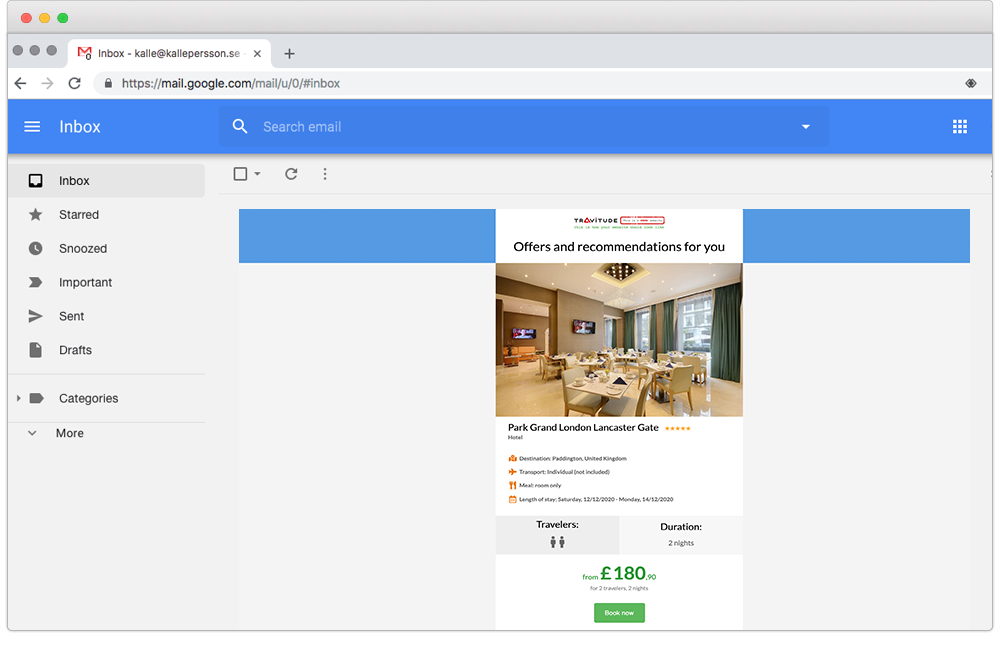The image size is (1000, 646).
Task: Open a new browser tab
Action: [289, 54]
